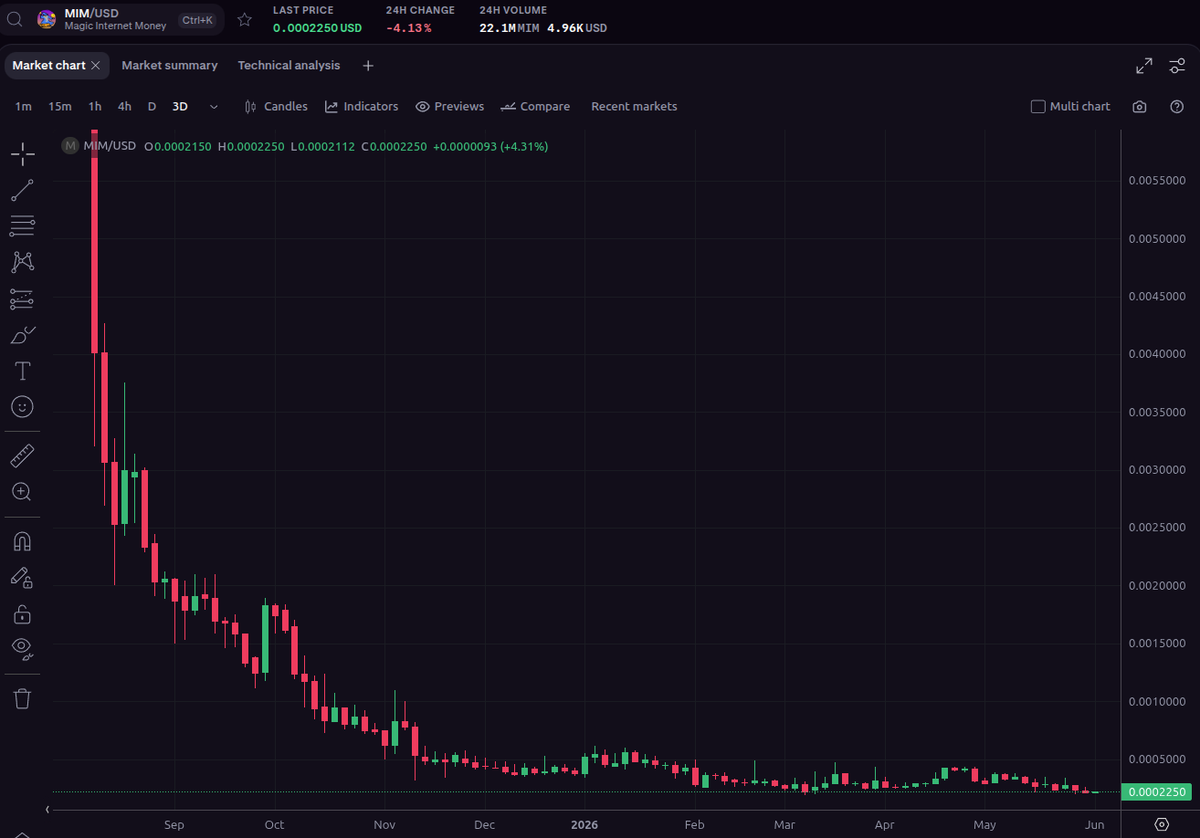Expand more timeframe intervals dropdown
Image resolution: width=1200 pixels, height=838 pixels.
pos(213,106)
